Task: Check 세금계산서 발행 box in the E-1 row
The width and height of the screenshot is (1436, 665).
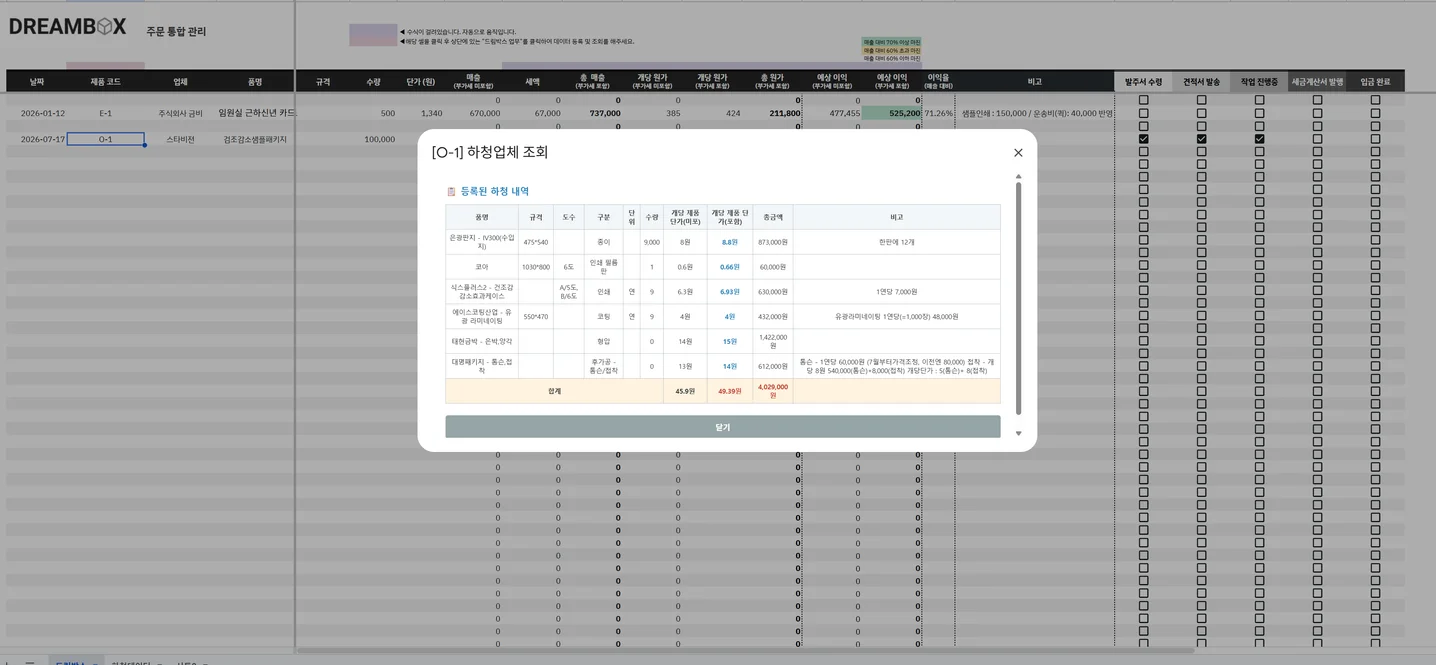Action: [1317, 113]
